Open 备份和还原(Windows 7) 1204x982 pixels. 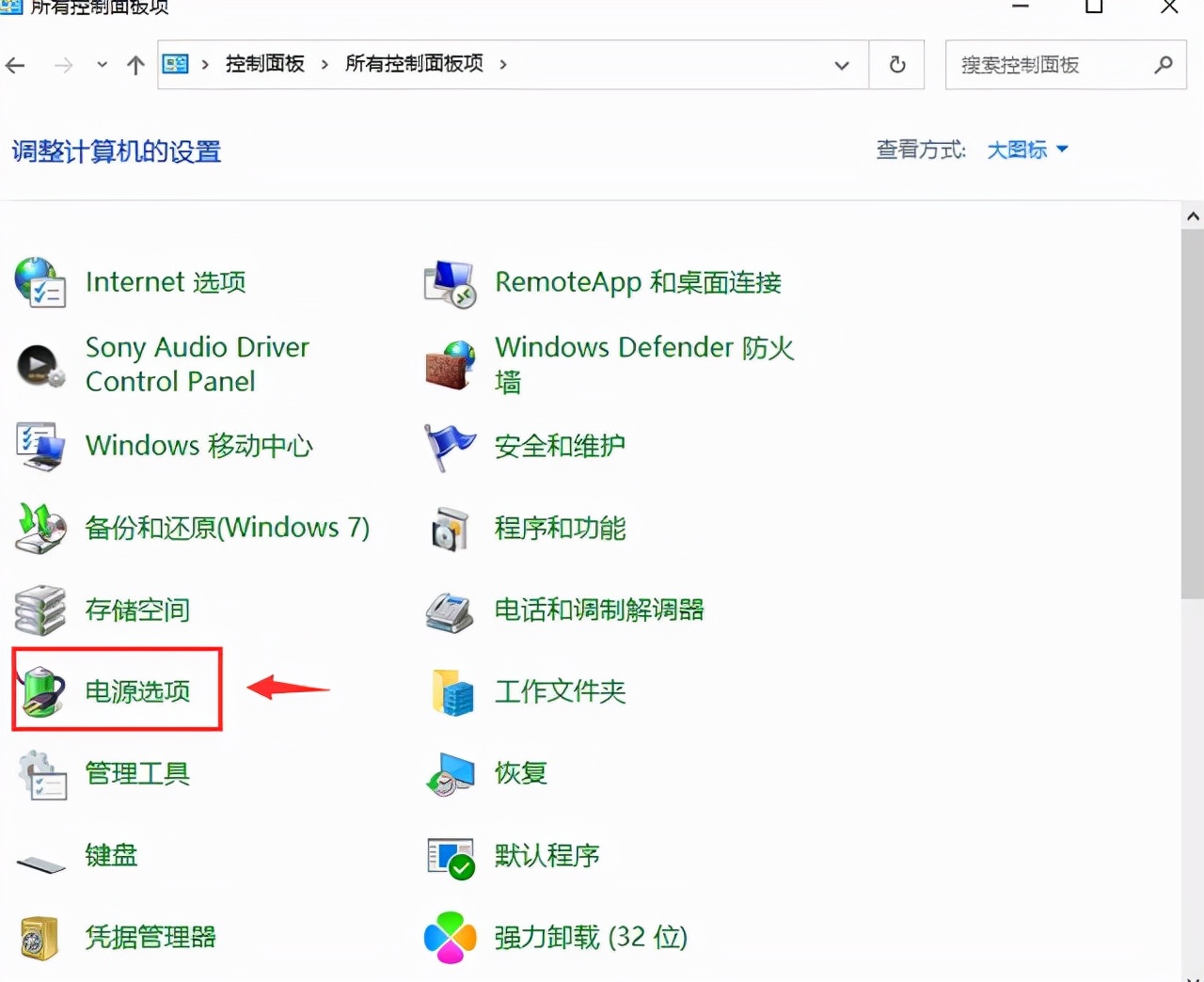(x=227, y=528)
